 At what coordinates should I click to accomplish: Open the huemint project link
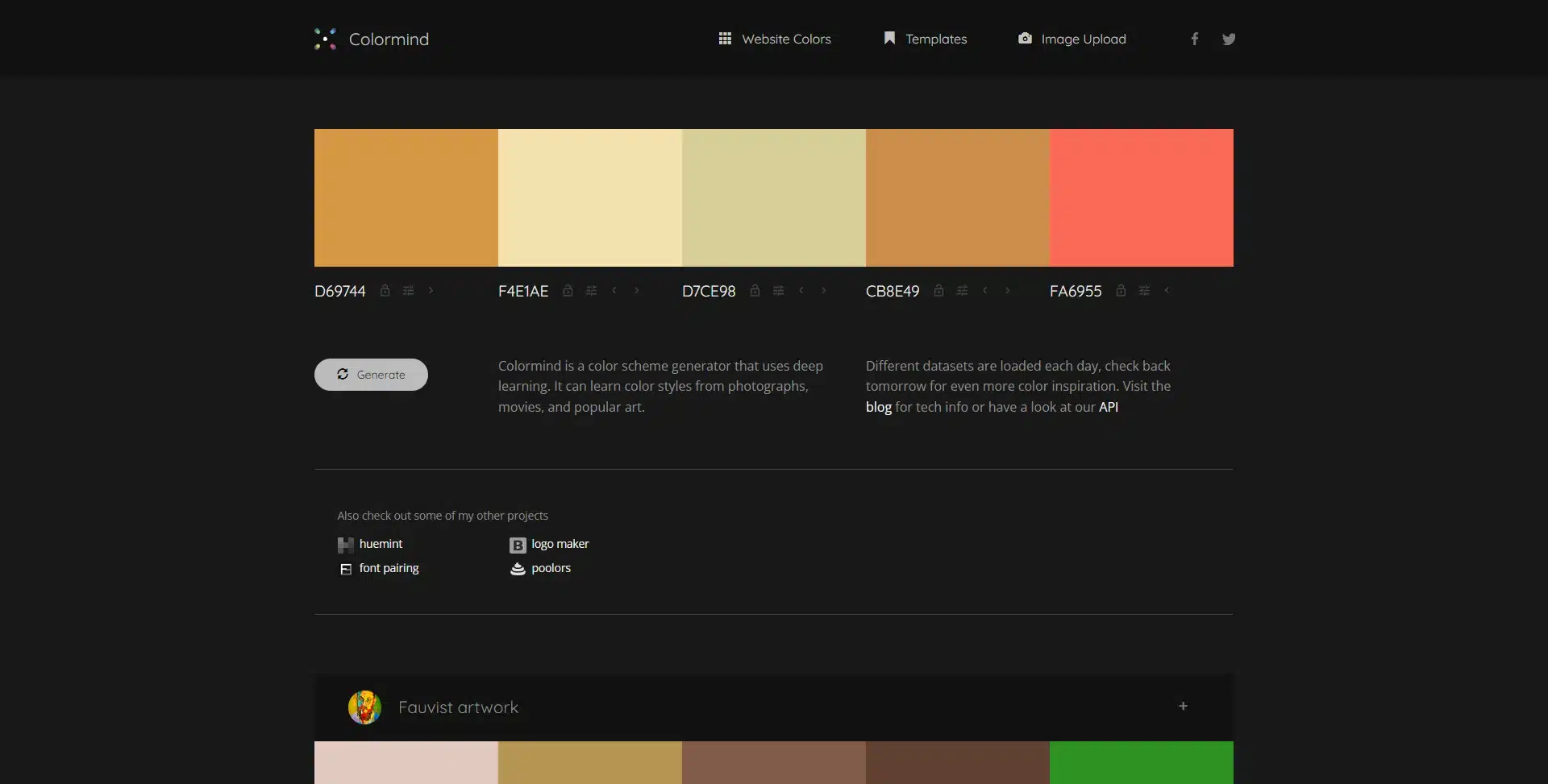point(381,544)
